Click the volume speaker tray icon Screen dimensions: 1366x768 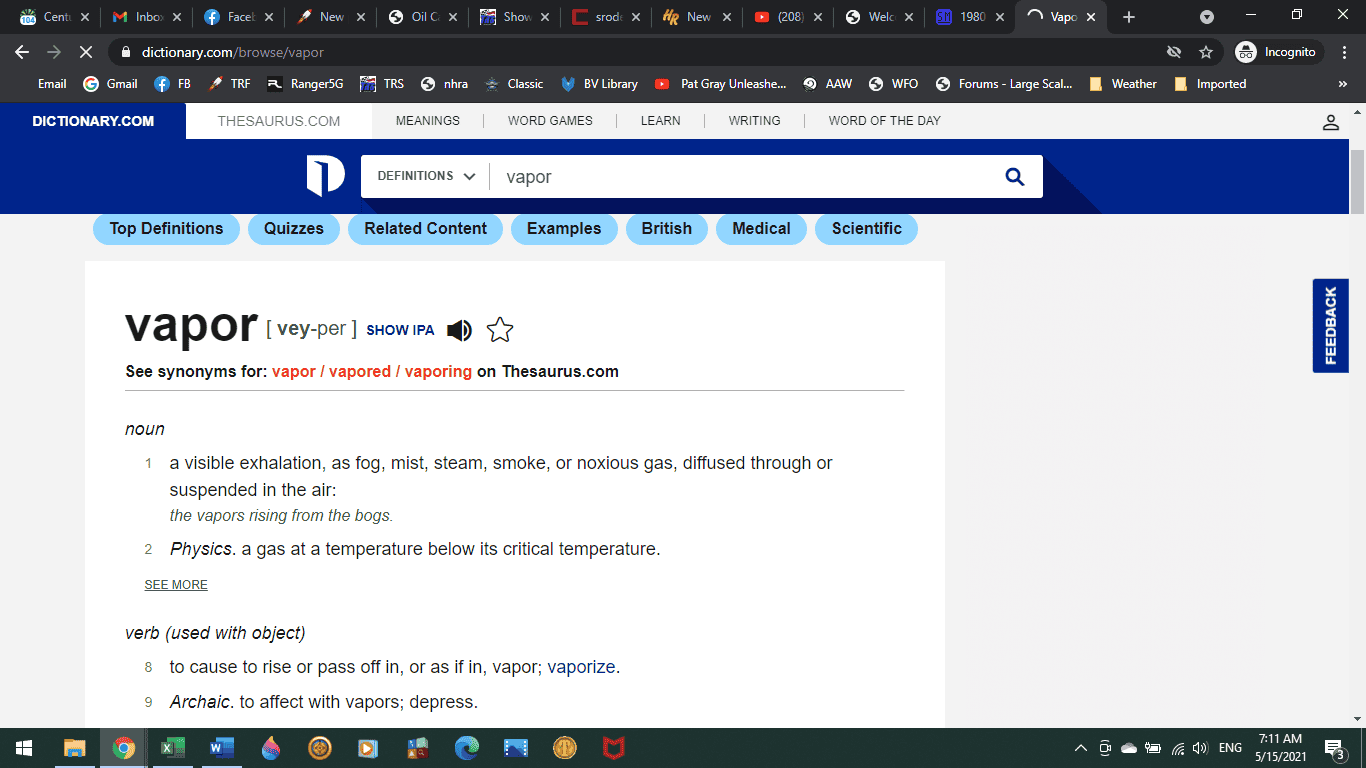click(x=1201, y=748)
